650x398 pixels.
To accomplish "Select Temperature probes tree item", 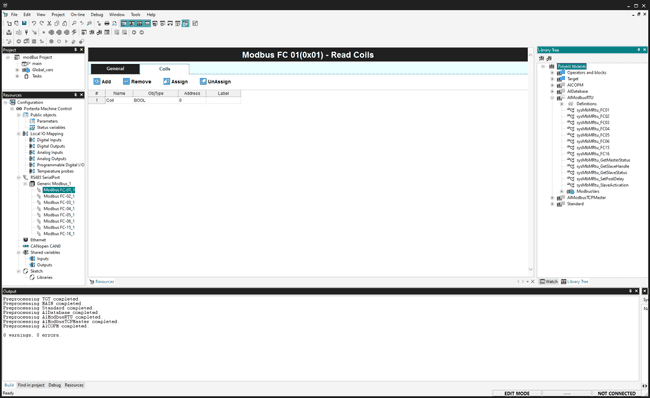I will pos(55,171).
